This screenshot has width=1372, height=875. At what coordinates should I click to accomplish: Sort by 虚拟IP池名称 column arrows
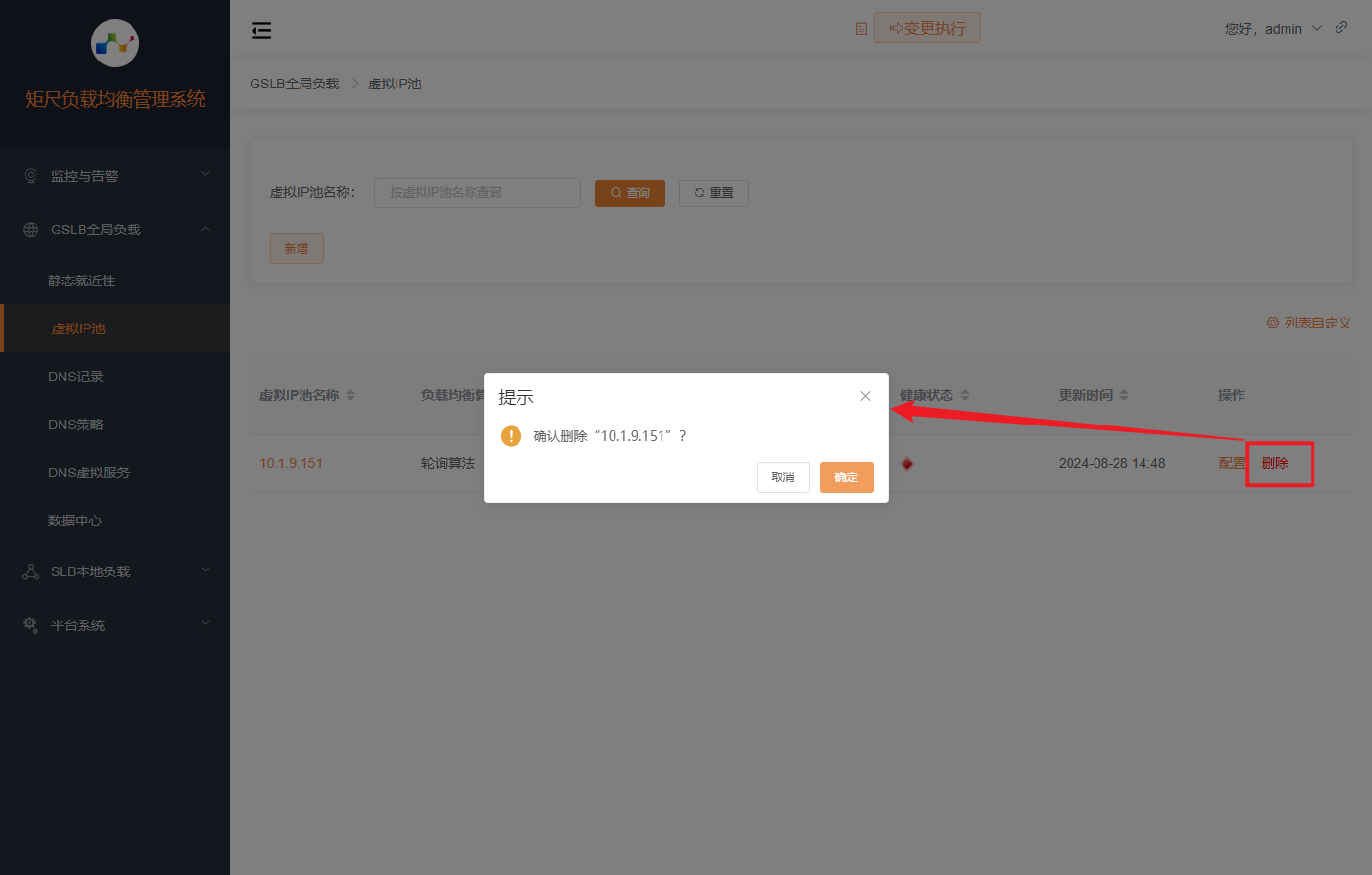[x=350, y=395]
